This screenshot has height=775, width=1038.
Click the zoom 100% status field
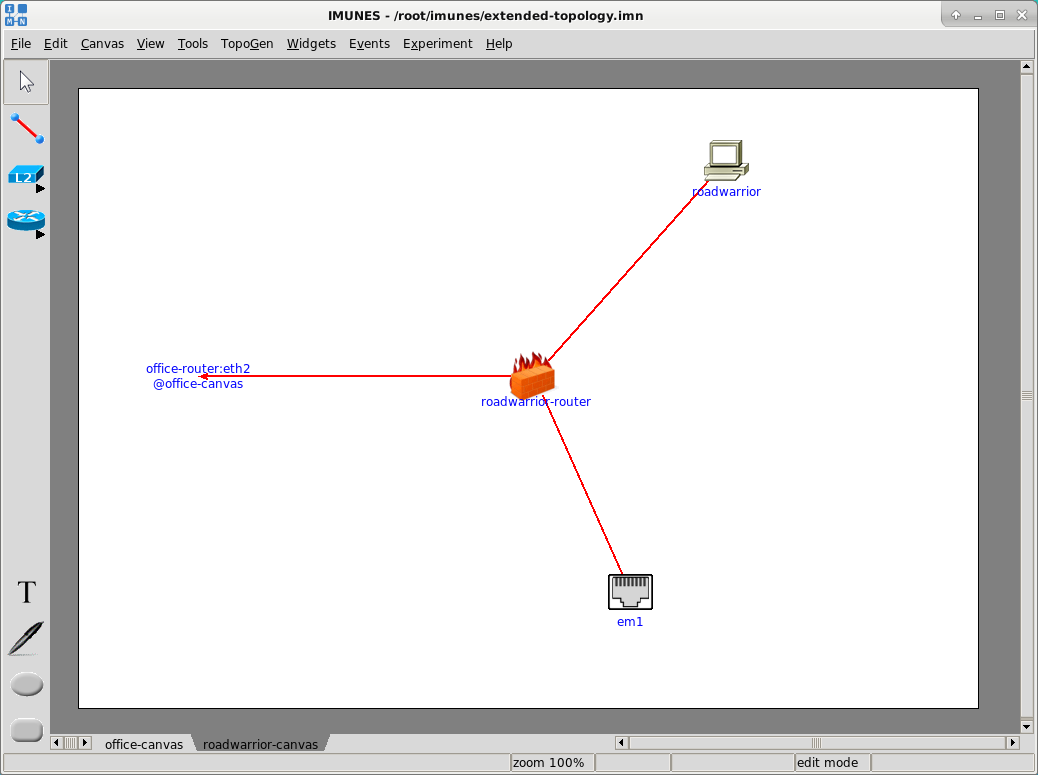pyautogui.click(x=552, y=762)
